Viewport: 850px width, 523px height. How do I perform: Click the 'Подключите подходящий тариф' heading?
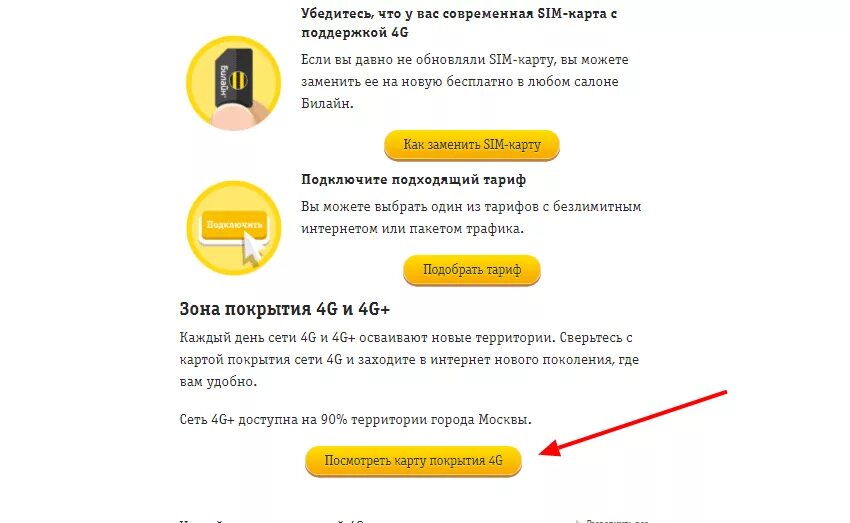[x=413, y=179]
